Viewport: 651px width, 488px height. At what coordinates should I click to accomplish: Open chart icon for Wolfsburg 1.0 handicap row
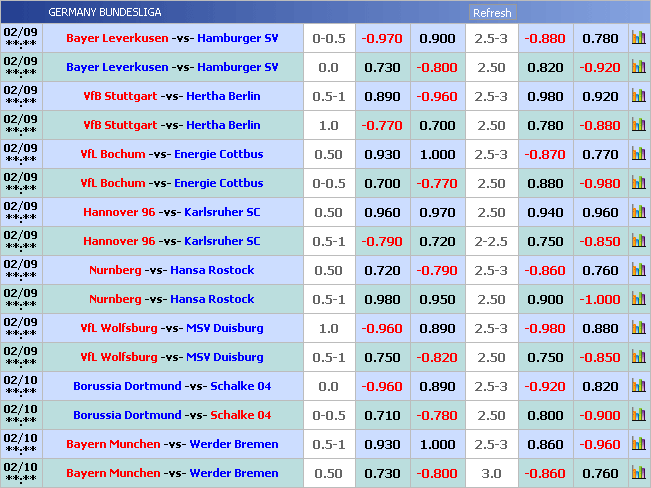click(x=638, y=329)
